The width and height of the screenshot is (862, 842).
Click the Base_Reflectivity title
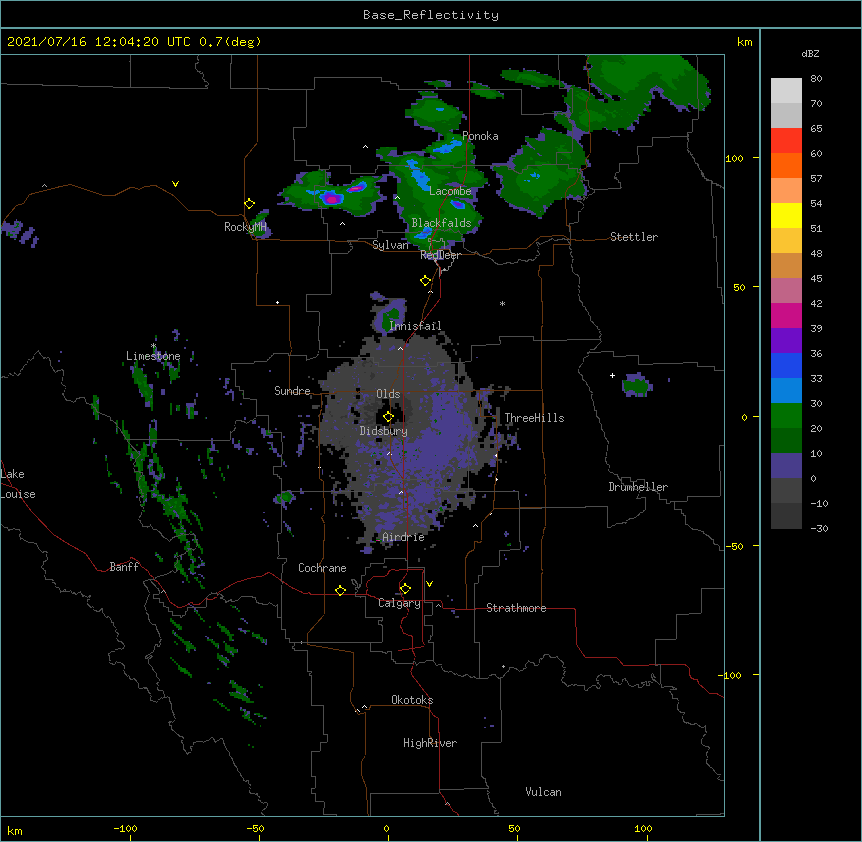431,15
